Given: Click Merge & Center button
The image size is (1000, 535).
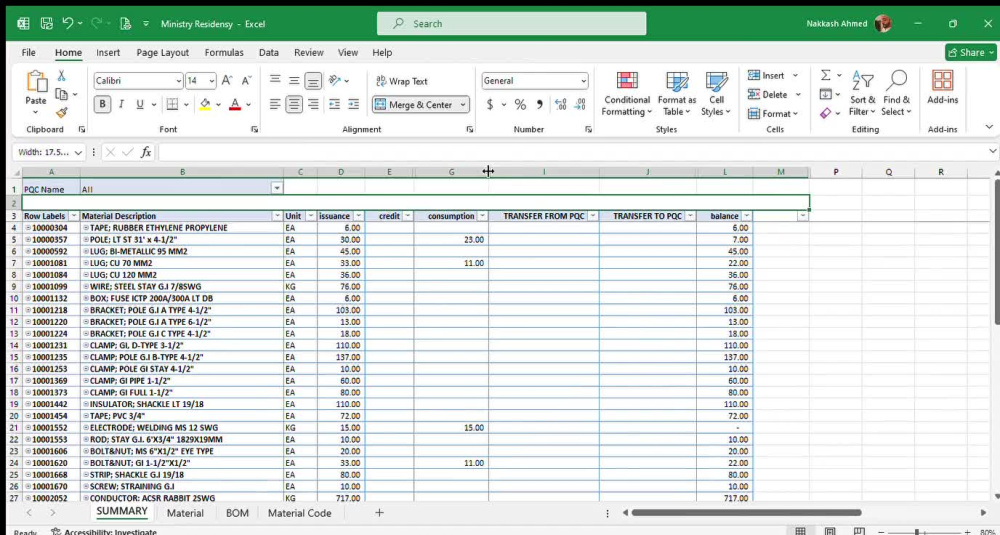Looking at the screenshot, I should [414, 105].
